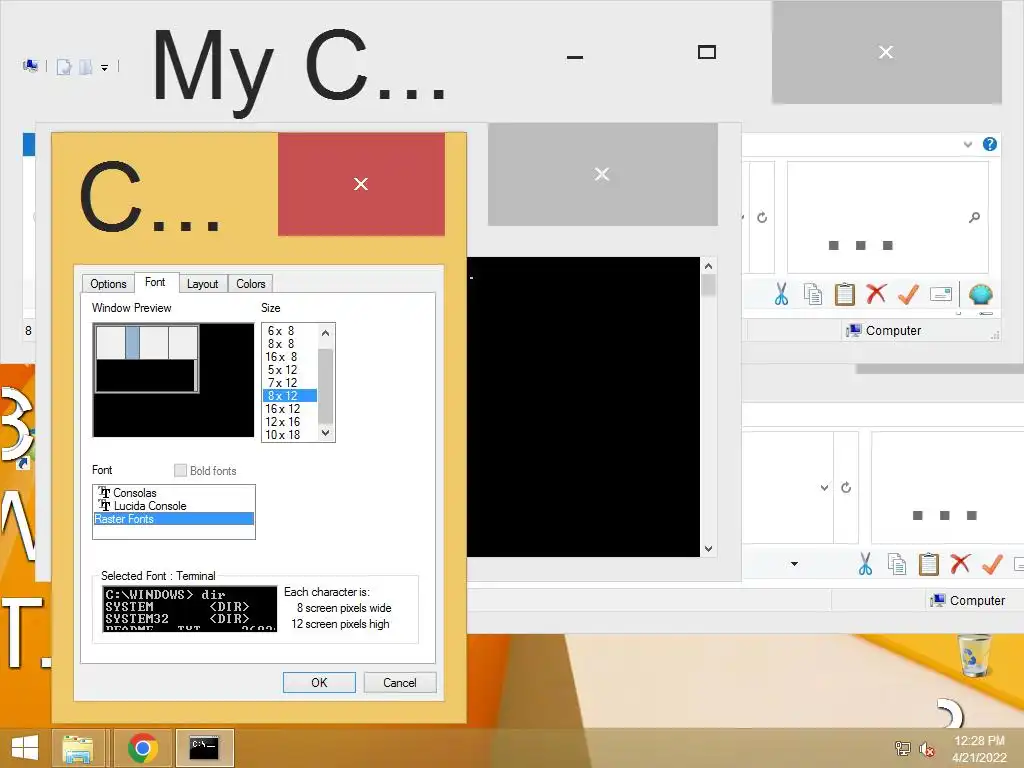The height and width of the screenshot is (768, 1024).
Task: Open the blue Help question mark icon
Action: click(x=989, y=144)
